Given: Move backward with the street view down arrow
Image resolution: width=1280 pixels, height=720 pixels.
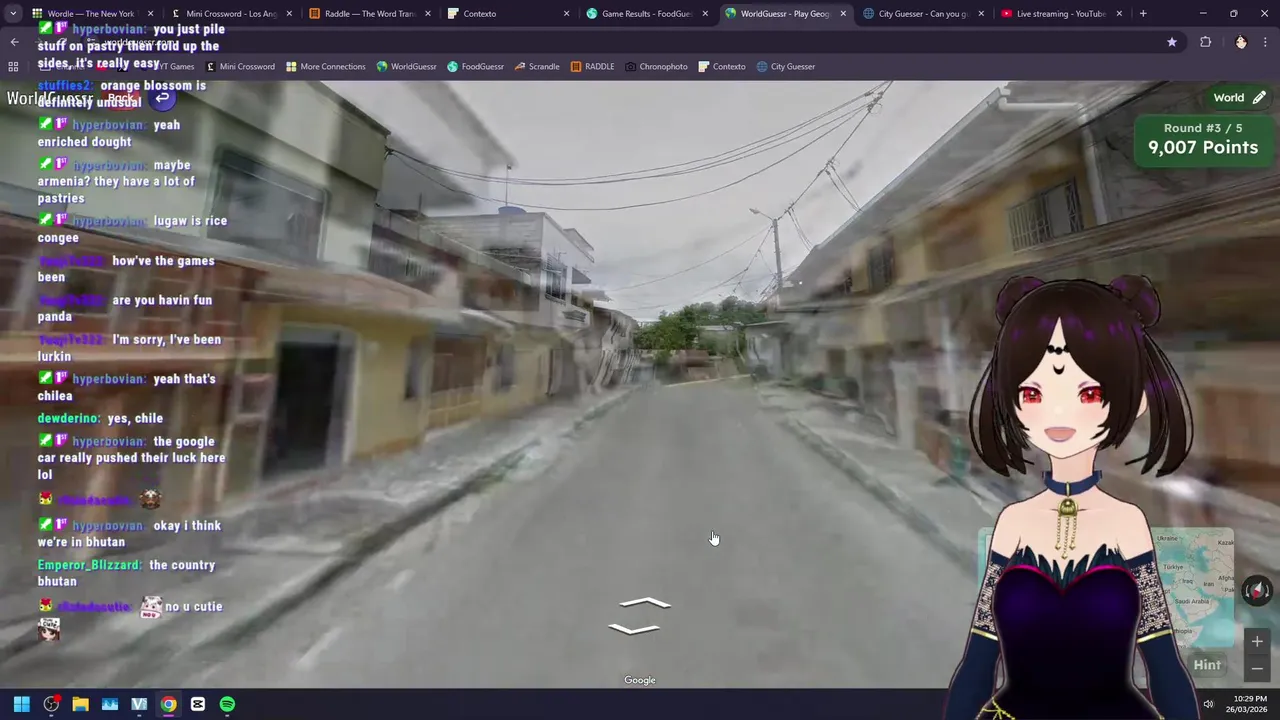Looking at the screenshot, I should pyautogui.click(x=634, y=628).
